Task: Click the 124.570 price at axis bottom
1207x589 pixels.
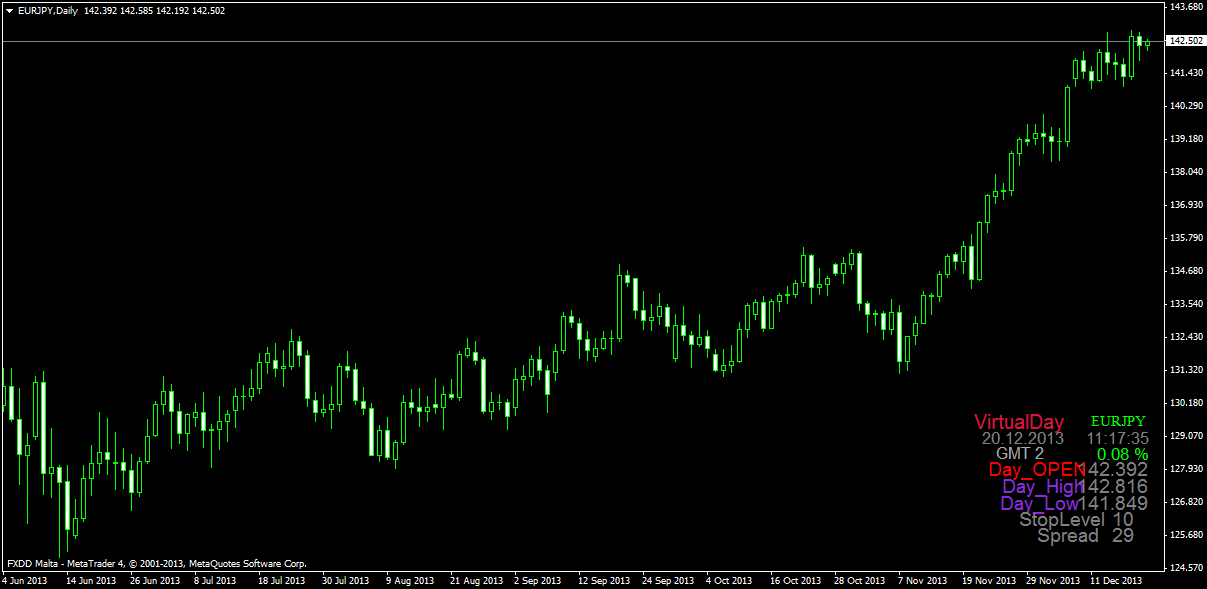Action: click(1185, 568)
